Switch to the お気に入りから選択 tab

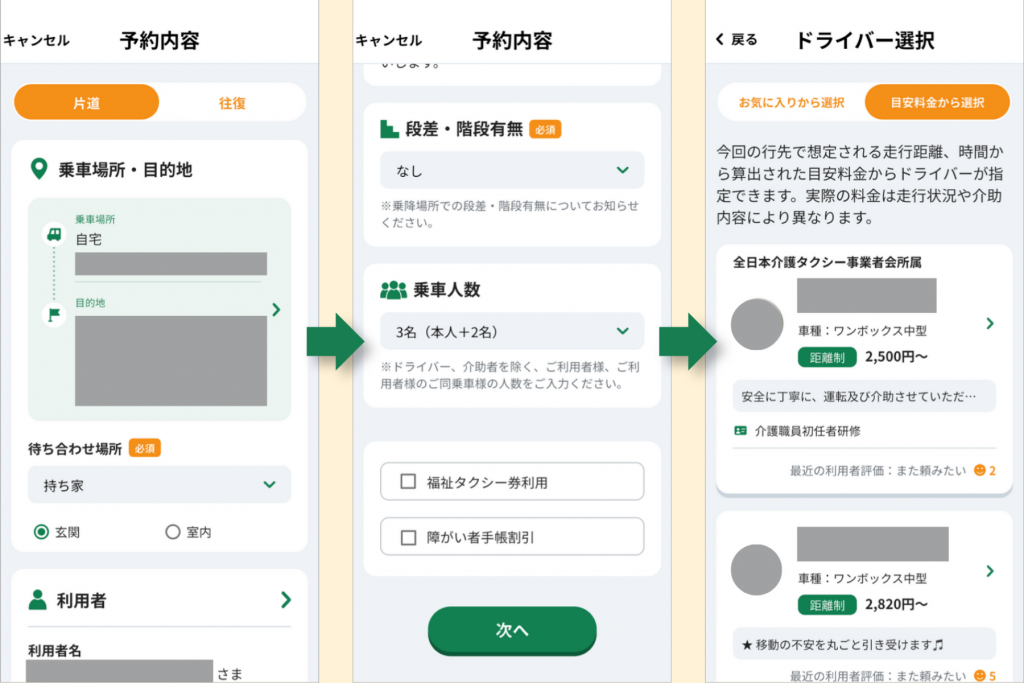(792, 103)
